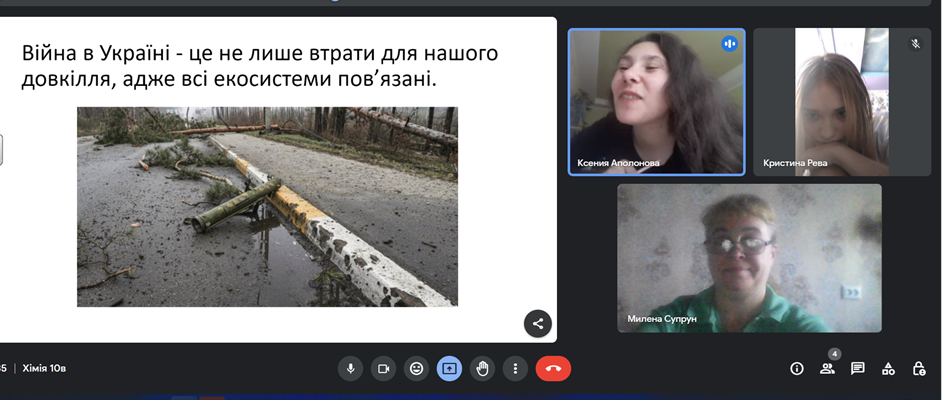
Task: Leave the call with the red hang-up button
Action: 553,369
